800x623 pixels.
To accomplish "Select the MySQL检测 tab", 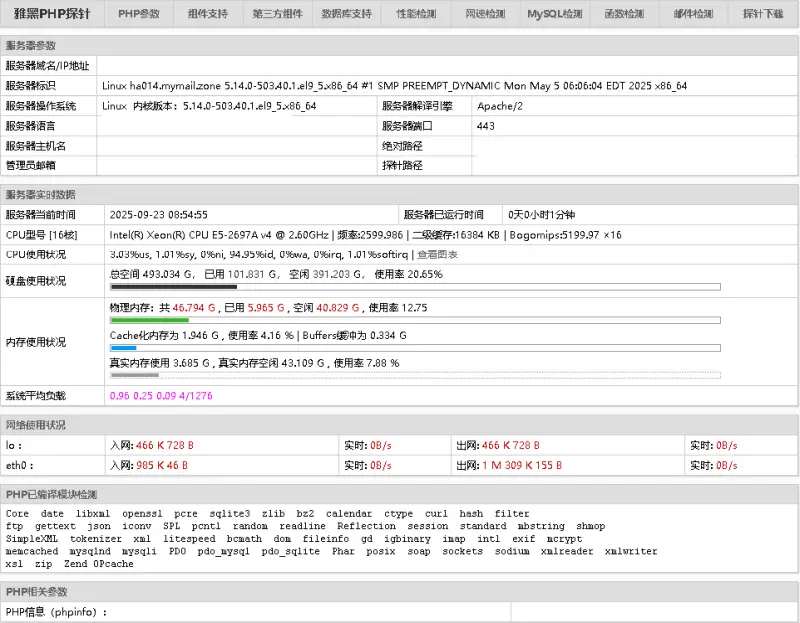I will coord(555,14).
